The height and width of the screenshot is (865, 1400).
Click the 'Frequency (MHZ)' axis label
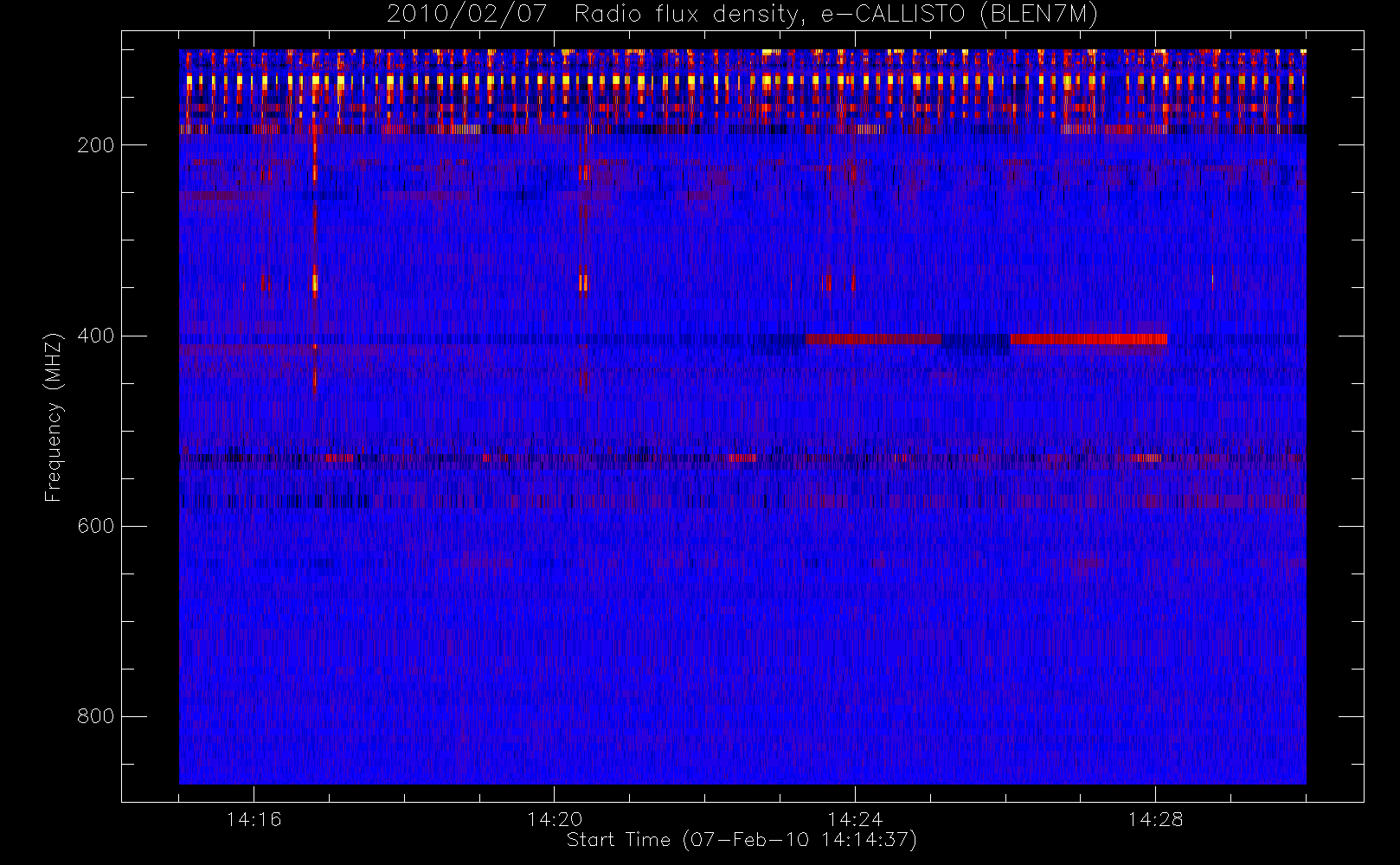[x=54, y=418]
